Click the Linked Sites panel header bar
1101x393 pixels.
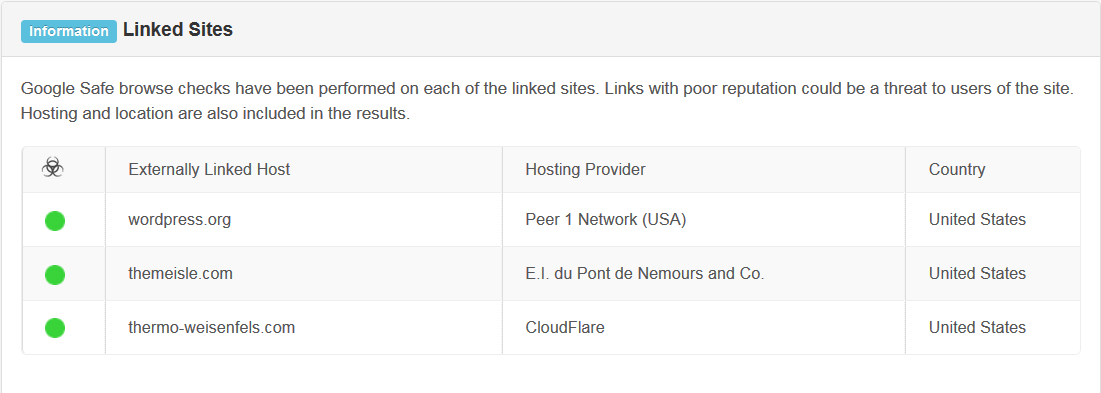point(550,29)
